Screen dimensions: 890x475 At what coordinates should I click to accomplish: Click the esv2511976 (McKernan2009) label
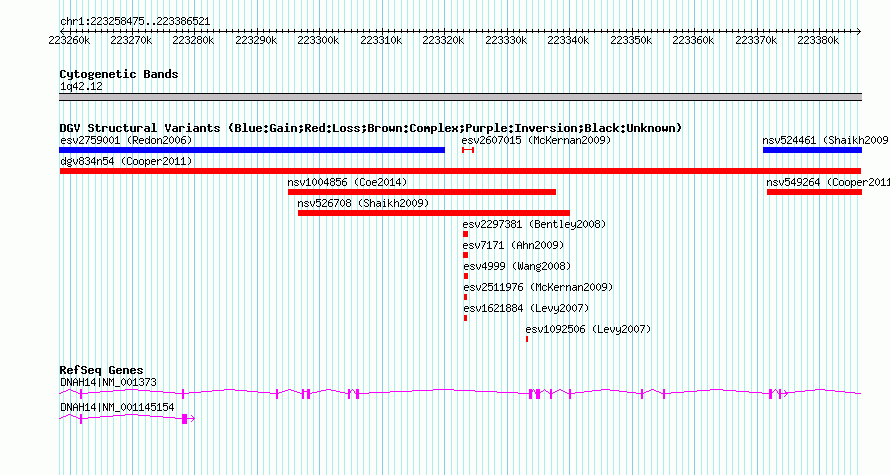538,287
